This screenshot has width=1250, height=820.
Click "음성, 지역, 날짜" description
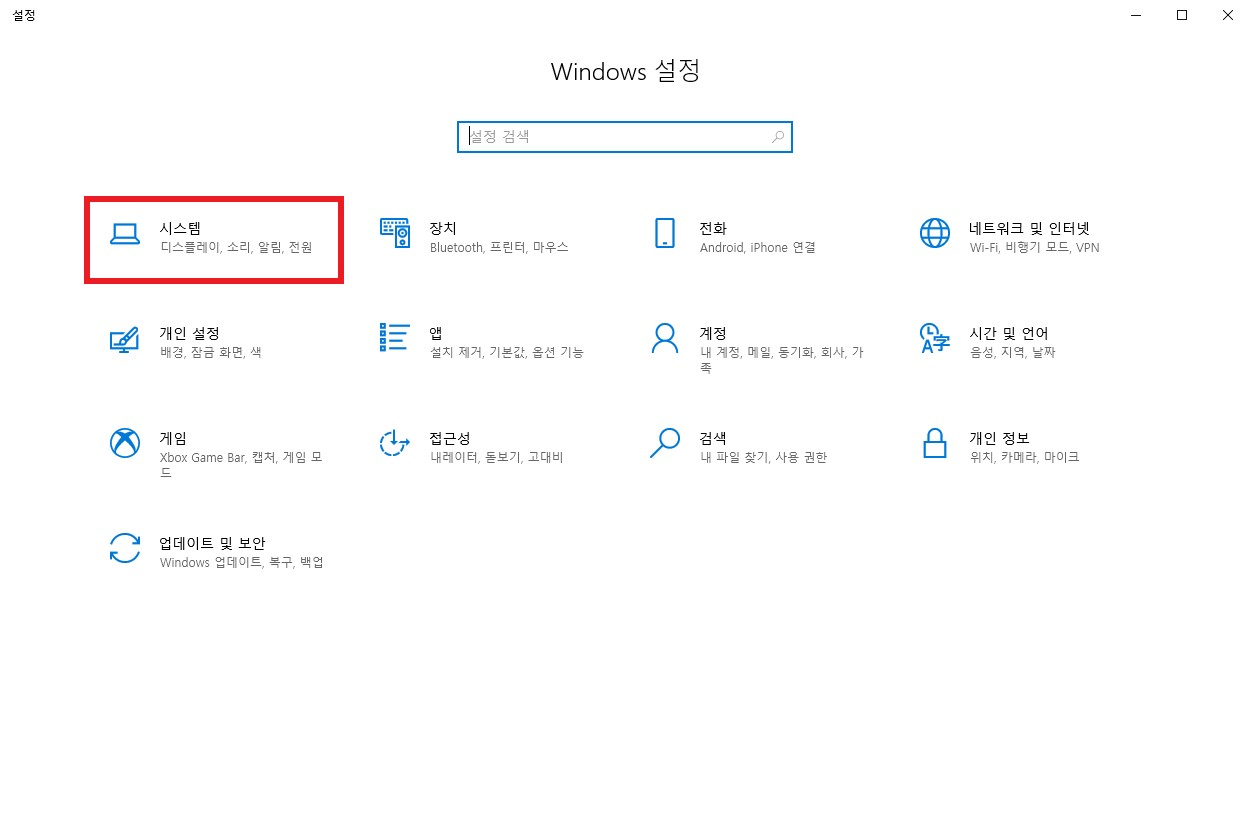[x=1012, y=352]
